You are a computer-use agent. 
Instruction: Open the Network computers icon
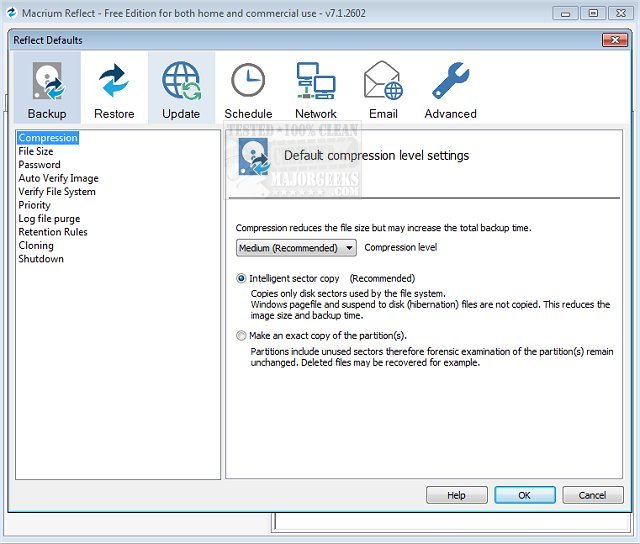(316, 87)
